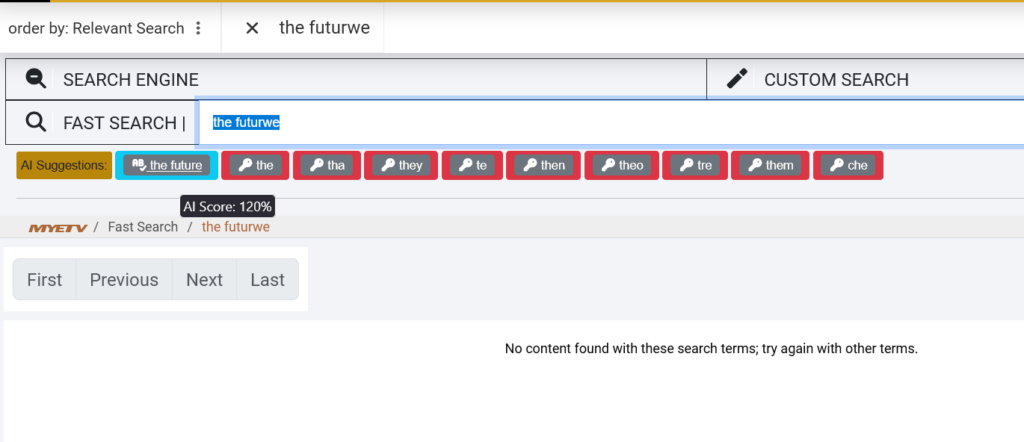Image resolution: width=1024 pixels, height=442 pixels.
Task: Click the MYETV logo in breadcrumb
Action: pyautogui.click(x=57, y=227)
